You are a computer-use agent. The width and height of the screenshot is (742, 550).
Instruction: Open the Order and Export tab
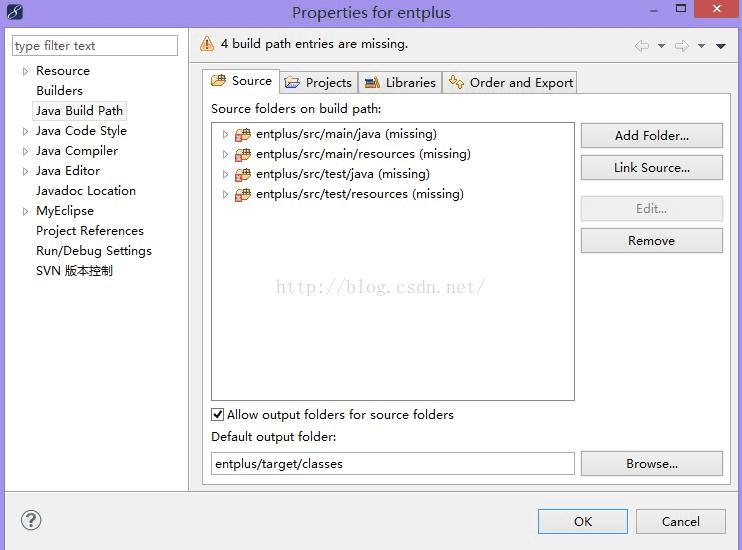point(512,82)
